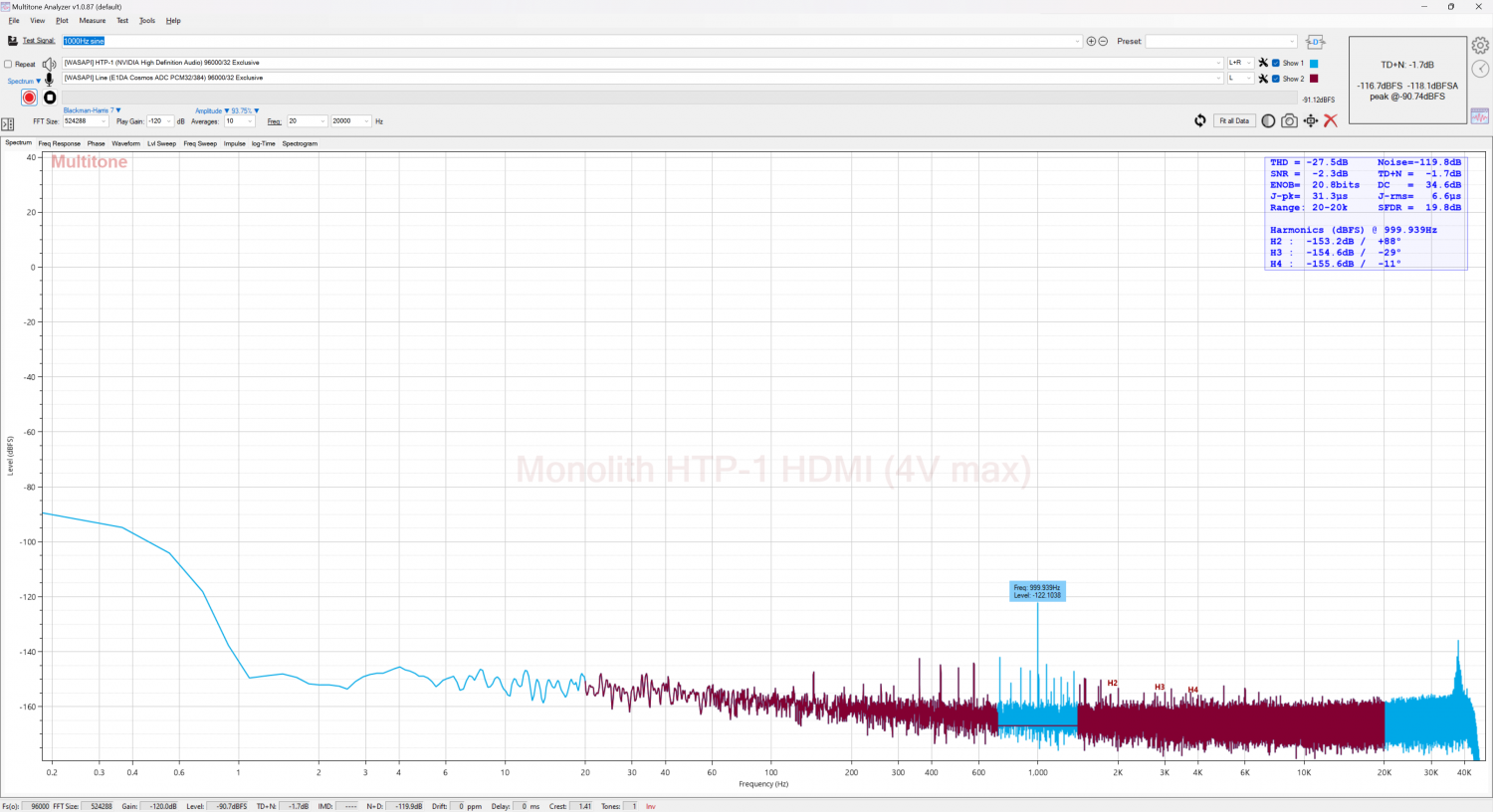Open the FFT Size dropdown
Image resolution: width=1493 pixels, height=812 pixels.
click(x=104, y=121)
